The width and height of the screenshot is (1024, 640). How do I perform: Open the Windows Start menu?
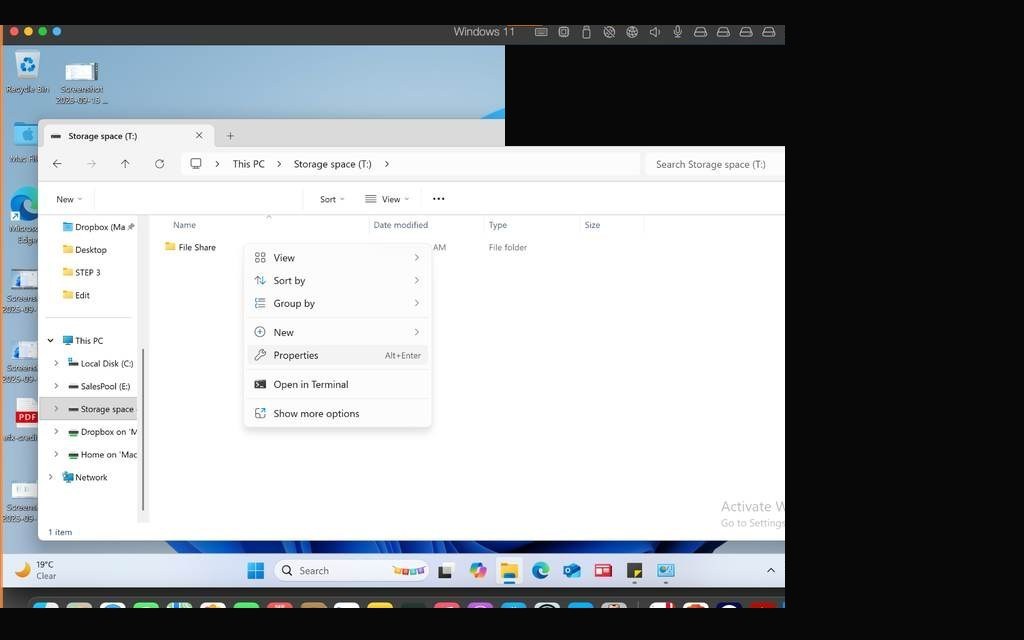click(x=255, y=570)
